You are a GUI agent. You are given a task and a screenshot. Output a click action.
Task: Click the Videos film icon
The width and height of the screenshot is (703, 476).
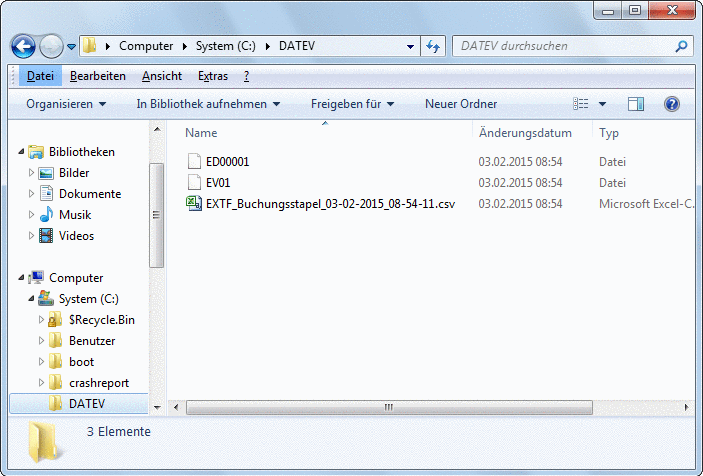(46, 236)
